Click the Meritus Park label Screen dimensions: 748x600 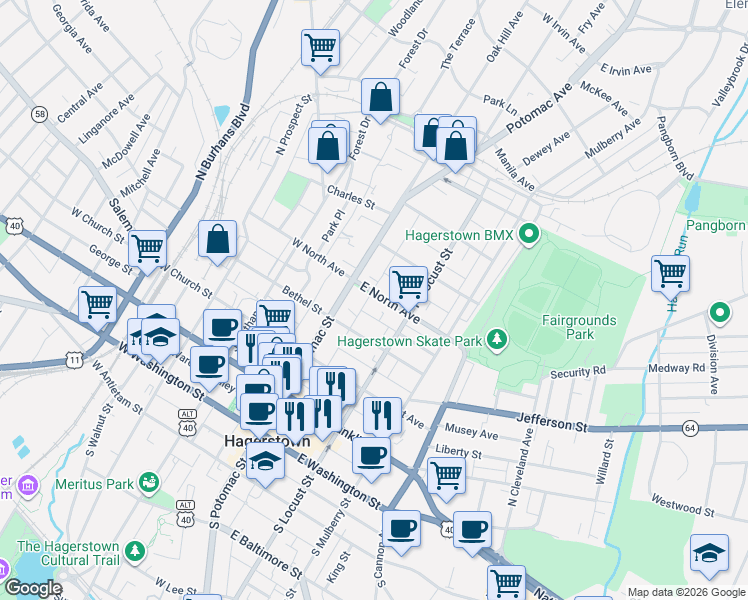click(94, 484)
